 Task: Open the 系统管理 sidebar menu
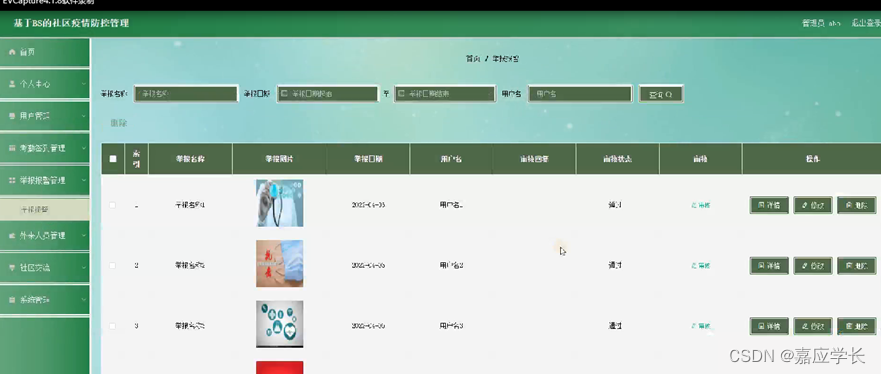(44, 300)
